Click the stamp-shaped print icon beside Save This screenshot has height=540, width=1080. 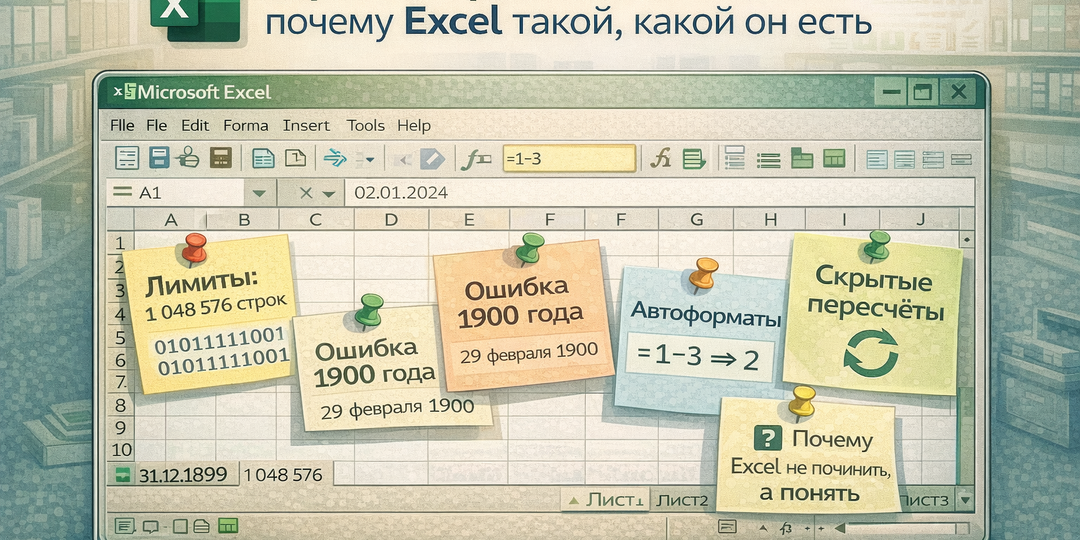187,158
